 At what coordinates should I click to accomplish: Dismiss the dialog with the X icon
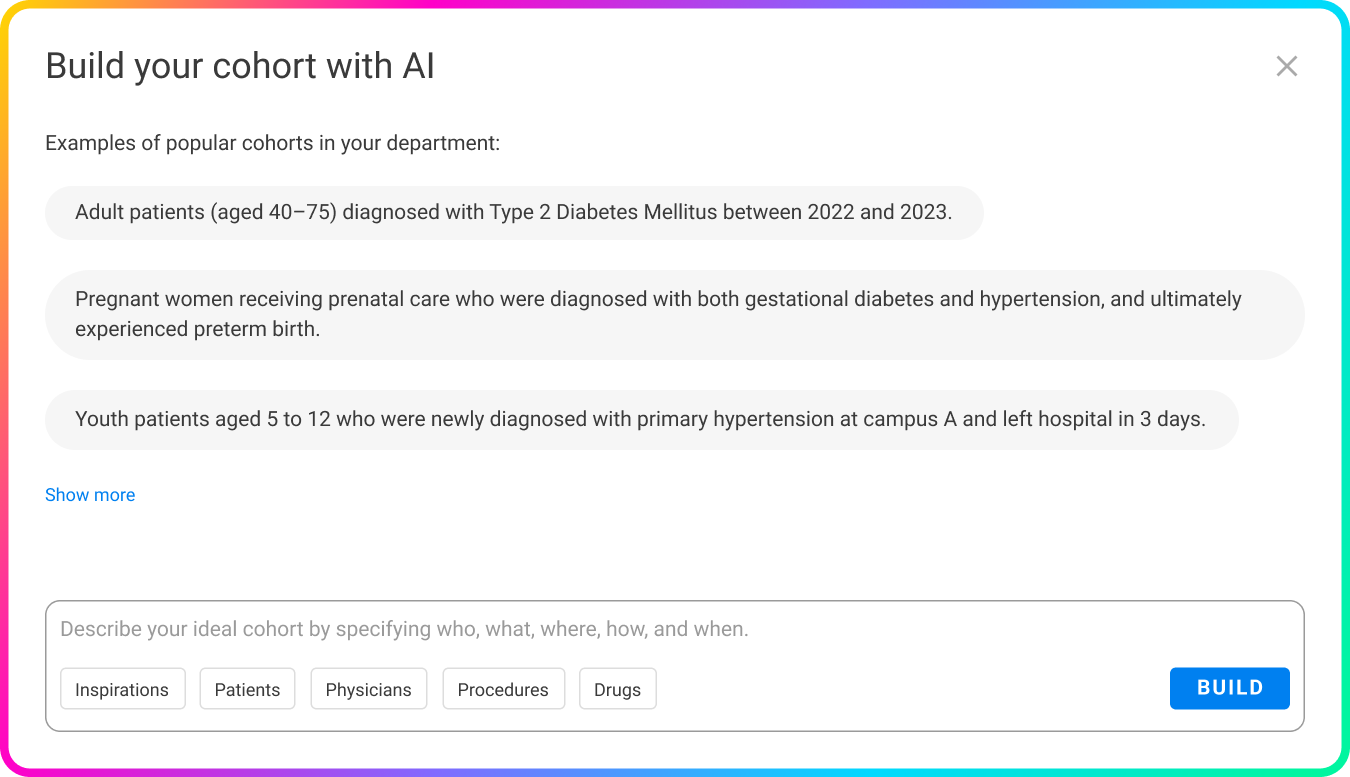coord(1286,66)
